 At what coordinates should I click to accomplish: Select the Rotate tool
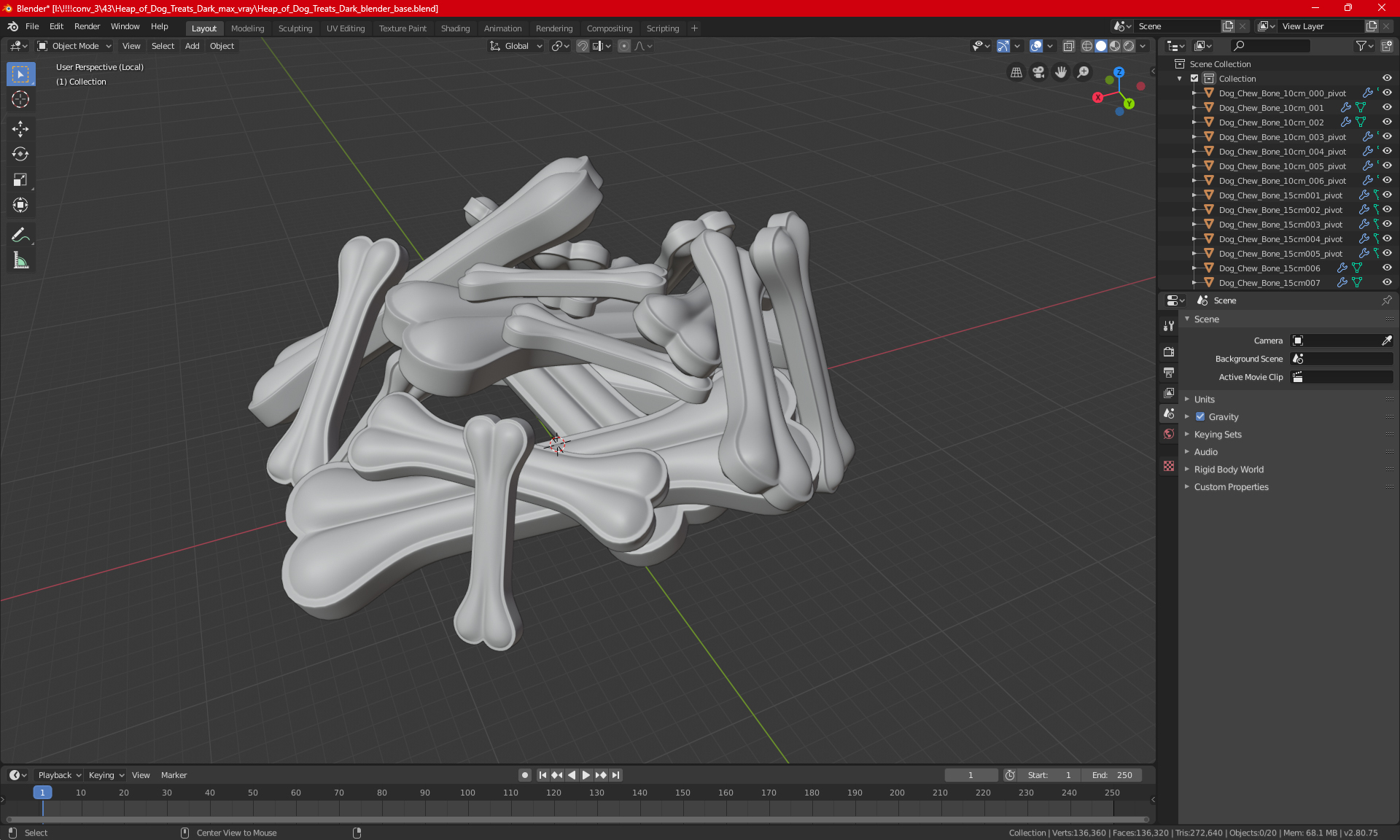pos(20,154)
